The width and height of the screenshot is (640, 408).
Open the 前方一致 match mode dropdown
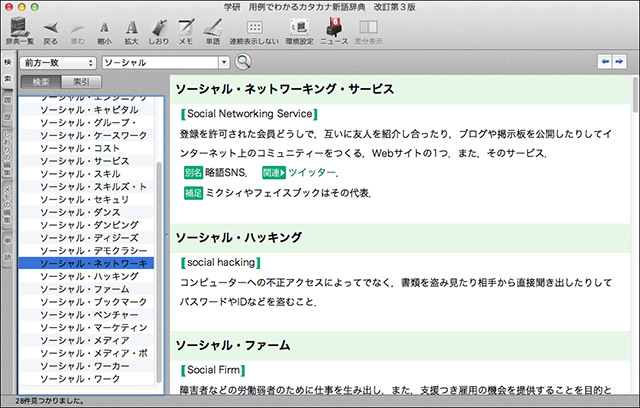58,62
